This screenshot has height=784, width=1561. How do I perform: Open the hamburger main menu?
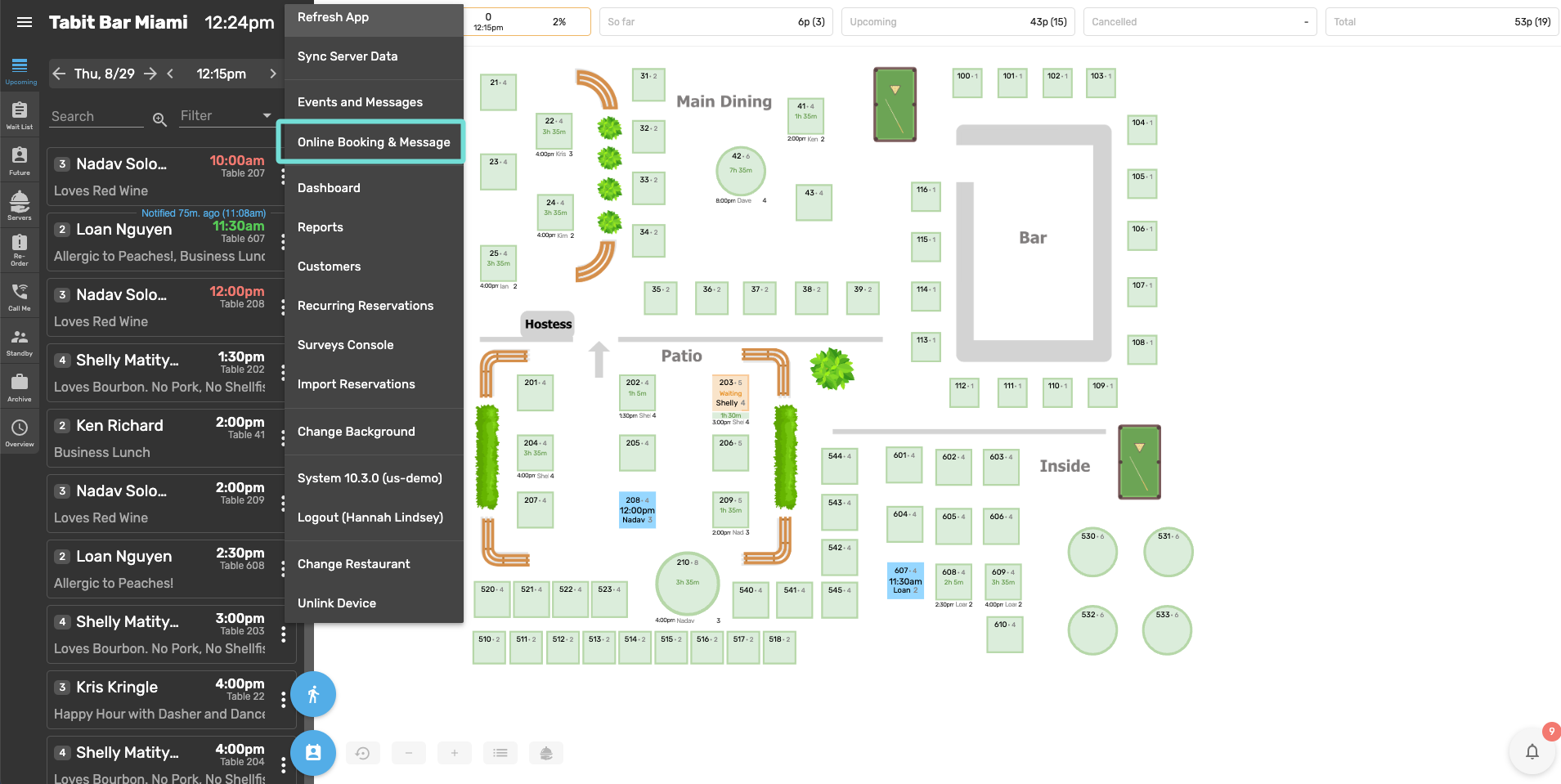[x=25, y=22]
